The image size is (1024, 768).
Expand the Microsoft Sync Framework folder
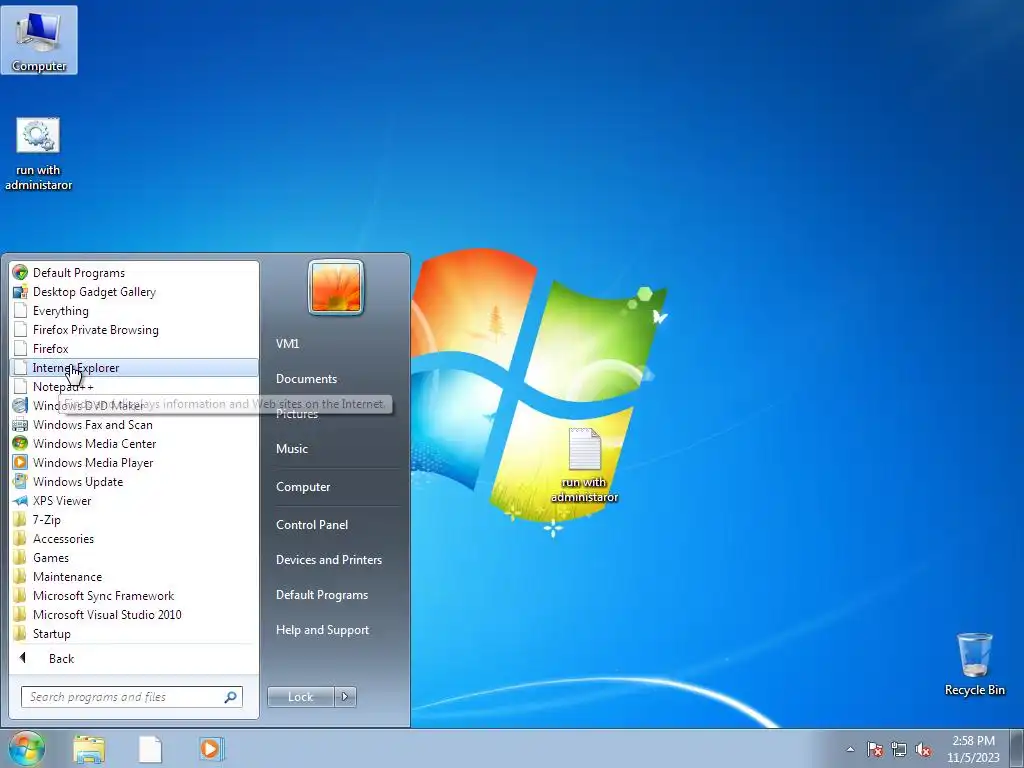(x=134, y=595)
